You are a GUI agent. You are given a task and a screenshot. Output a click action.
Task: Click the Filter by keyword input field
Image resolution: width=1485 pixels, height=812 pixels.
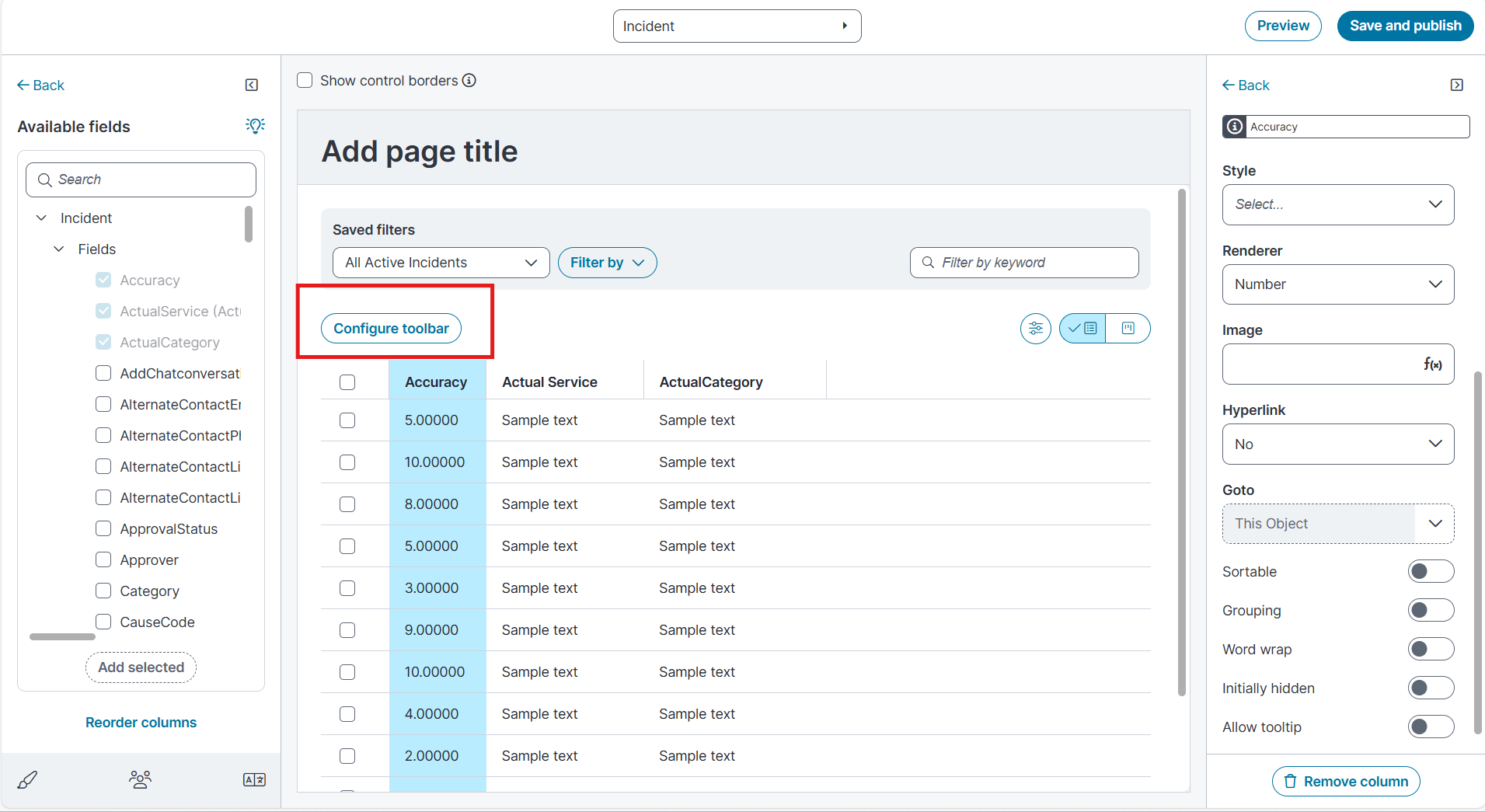click(x=1024, y=263)
